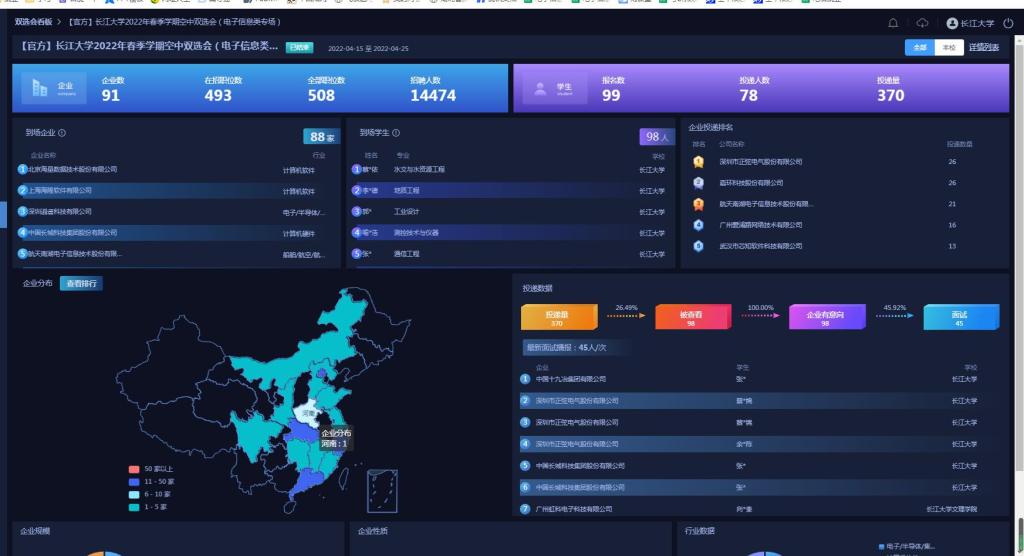Click the 企业 building icon in blue banner
The image size is (1024, 556).
40,89
